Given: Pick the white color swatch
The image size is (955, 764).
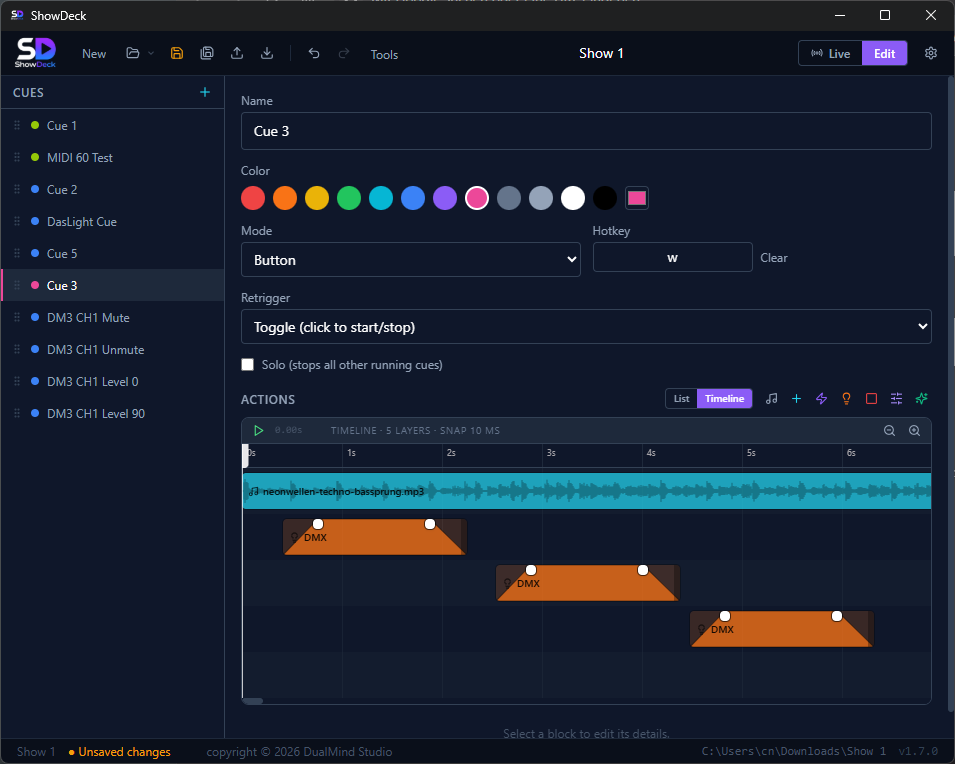Looking at the screenshot, I should pyautogui.click(x=573, y=198).
